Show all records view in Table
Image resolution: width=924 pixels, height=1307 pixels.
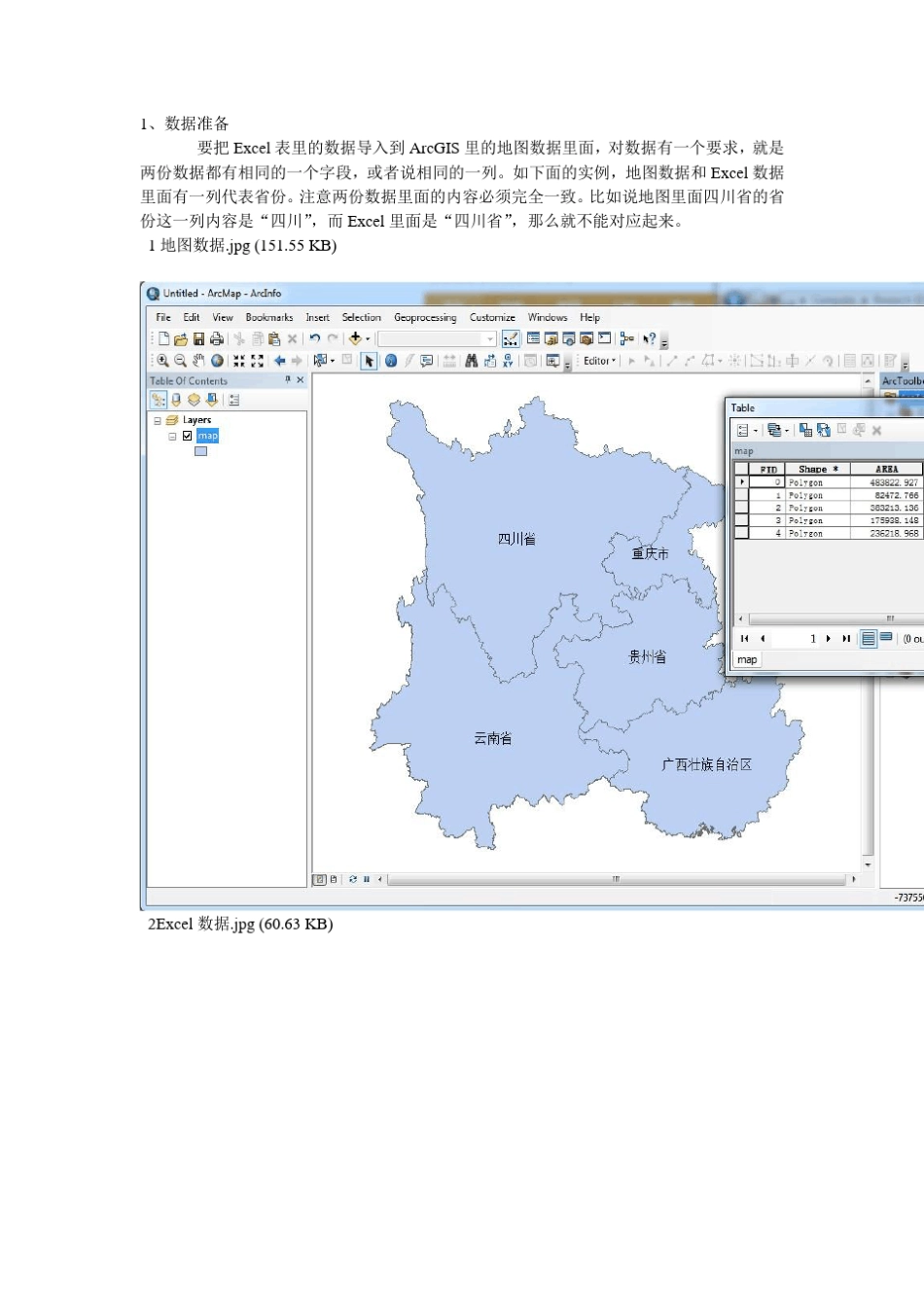click(869, 638)
